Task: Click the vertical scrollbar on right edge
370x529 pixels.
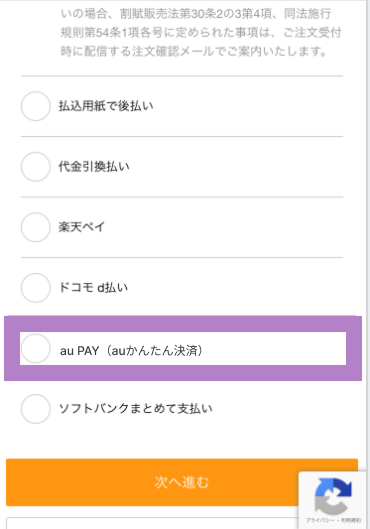Action: coord(368,264)
